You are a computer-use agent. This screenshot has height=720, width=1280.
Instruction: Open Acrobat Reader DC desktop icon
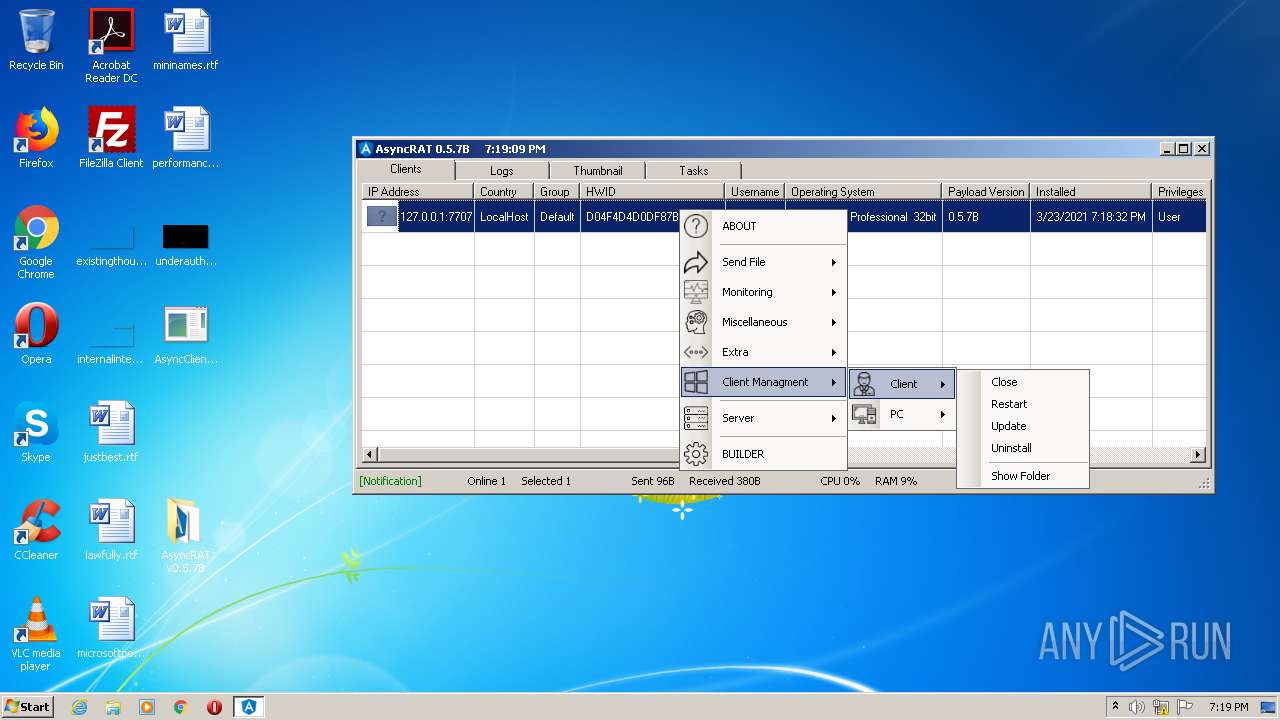point(111,47)
